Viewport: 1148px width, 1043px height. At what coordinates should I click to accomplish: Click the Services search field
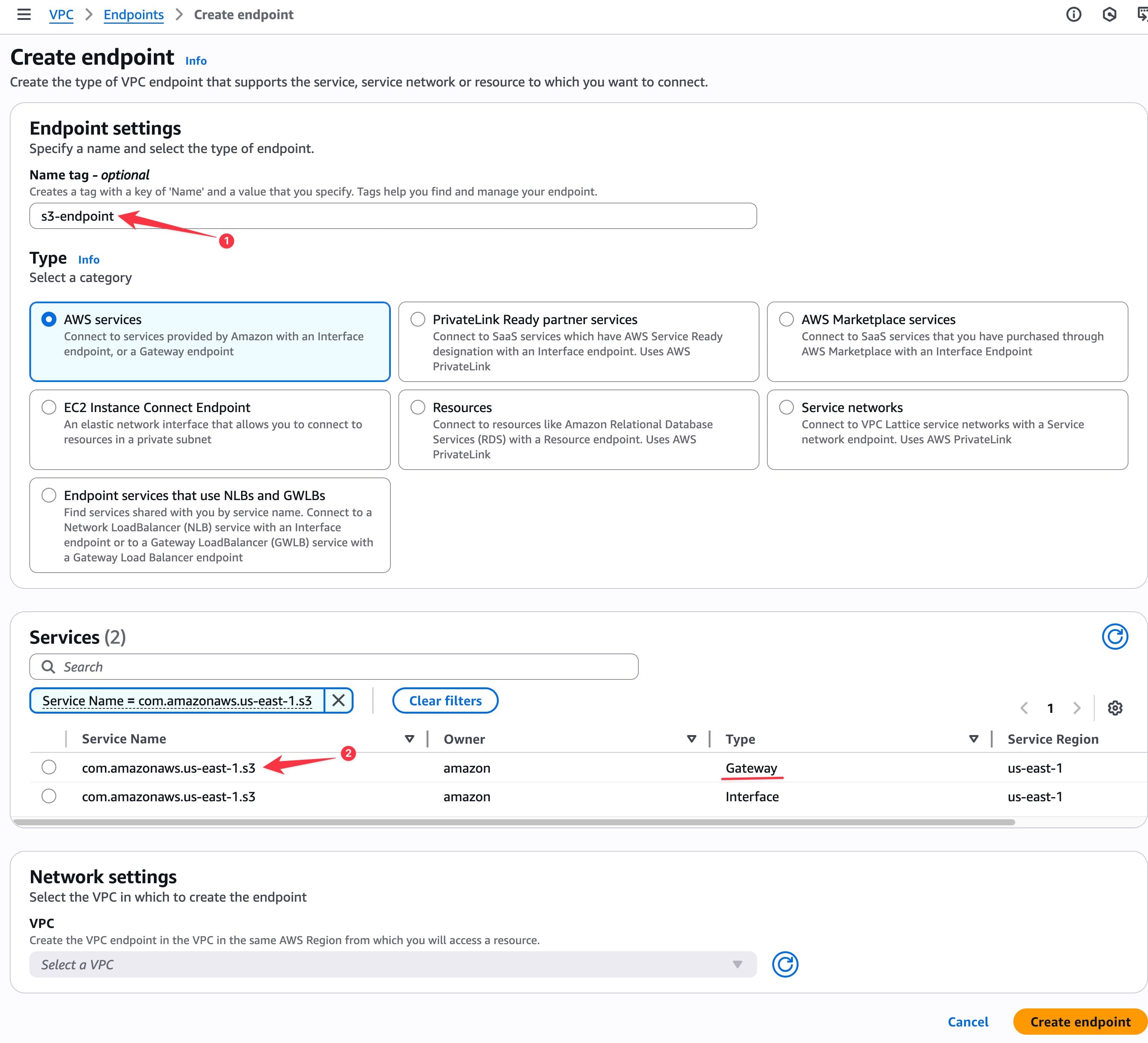[334, 667]
